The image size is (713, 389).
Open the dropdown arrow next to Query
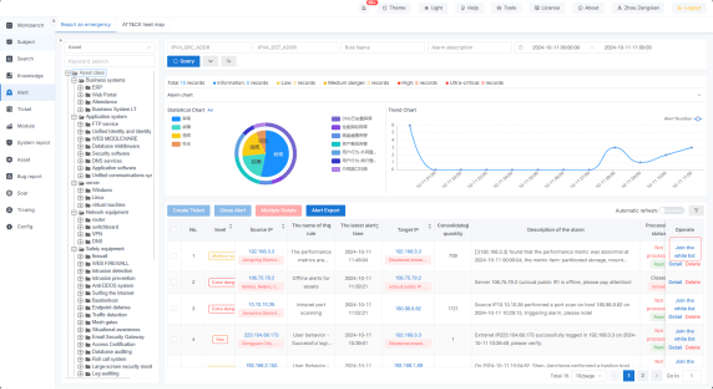pos(211,61)
